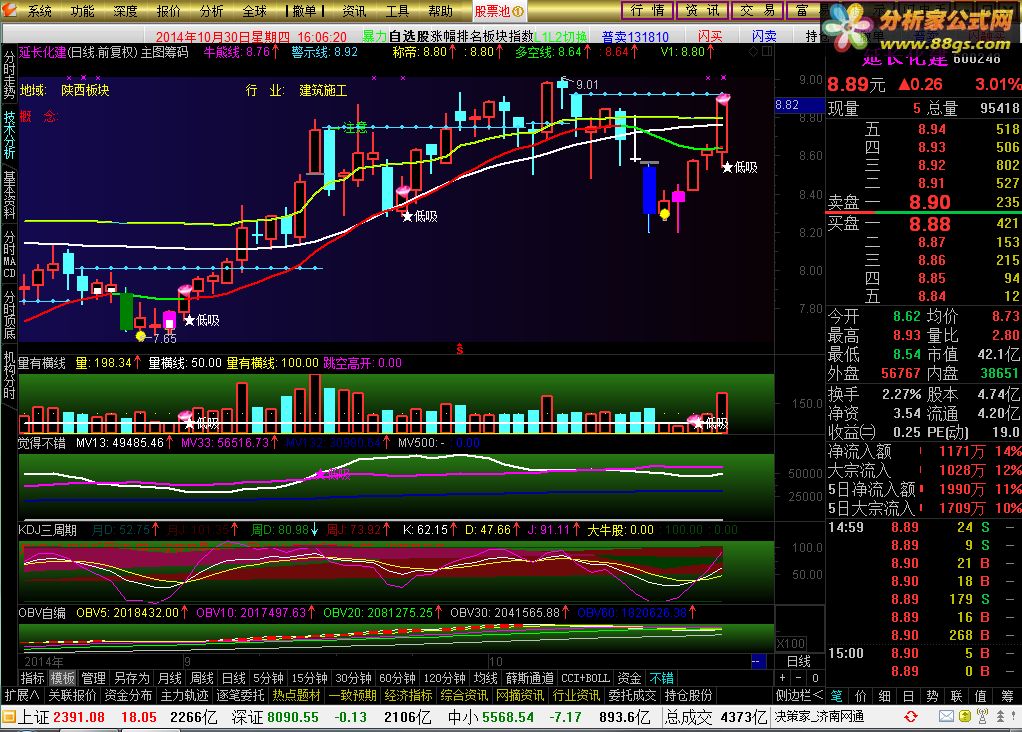Screen dimensions: 1022x732
Task: Select the 不错 template tab
Action: pyautogui.click(x=662, y=678)
